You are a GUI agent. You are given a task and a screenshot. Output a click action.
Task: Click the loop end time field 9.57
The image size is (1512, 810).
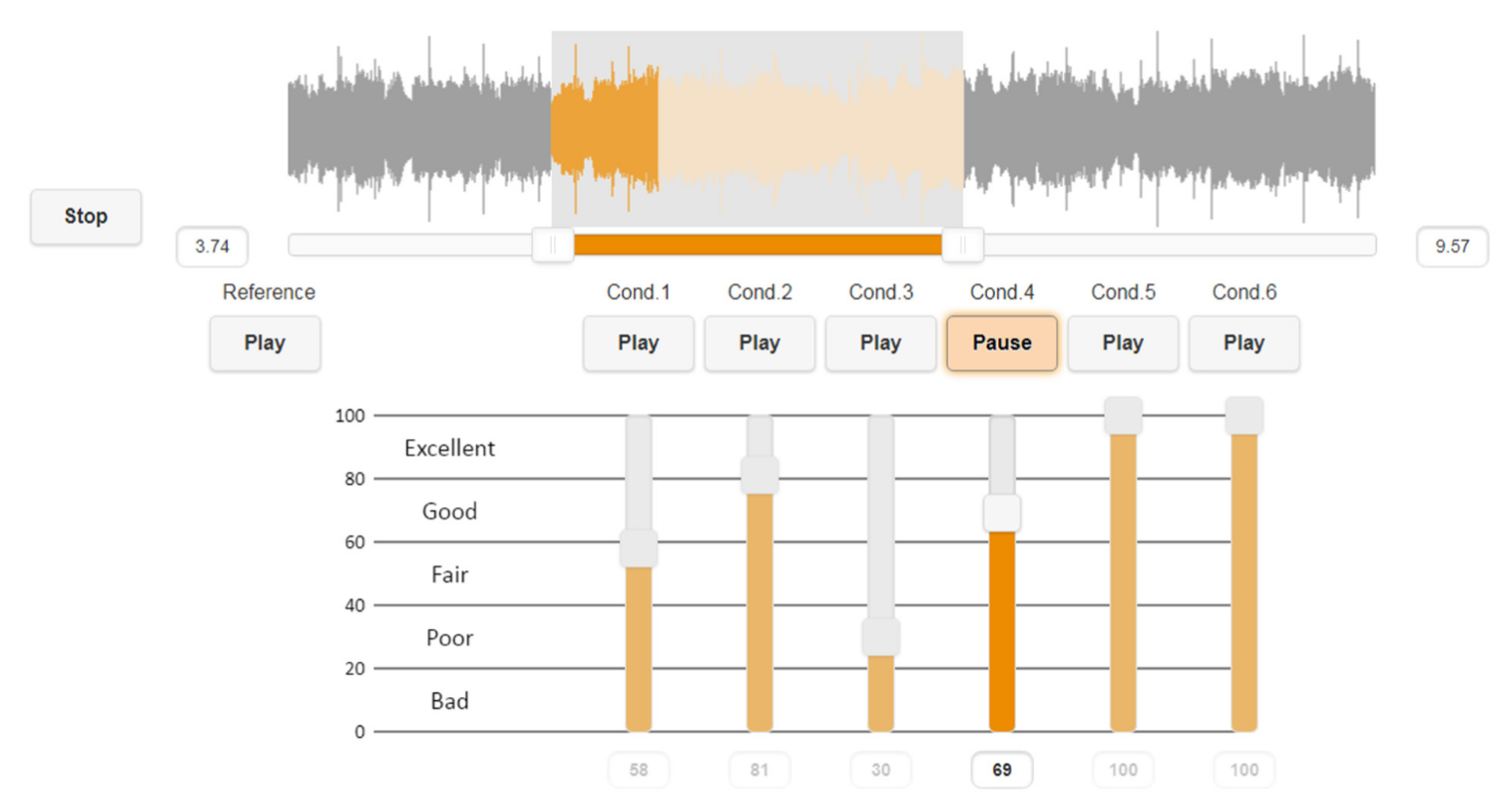tap(1452, 246)
